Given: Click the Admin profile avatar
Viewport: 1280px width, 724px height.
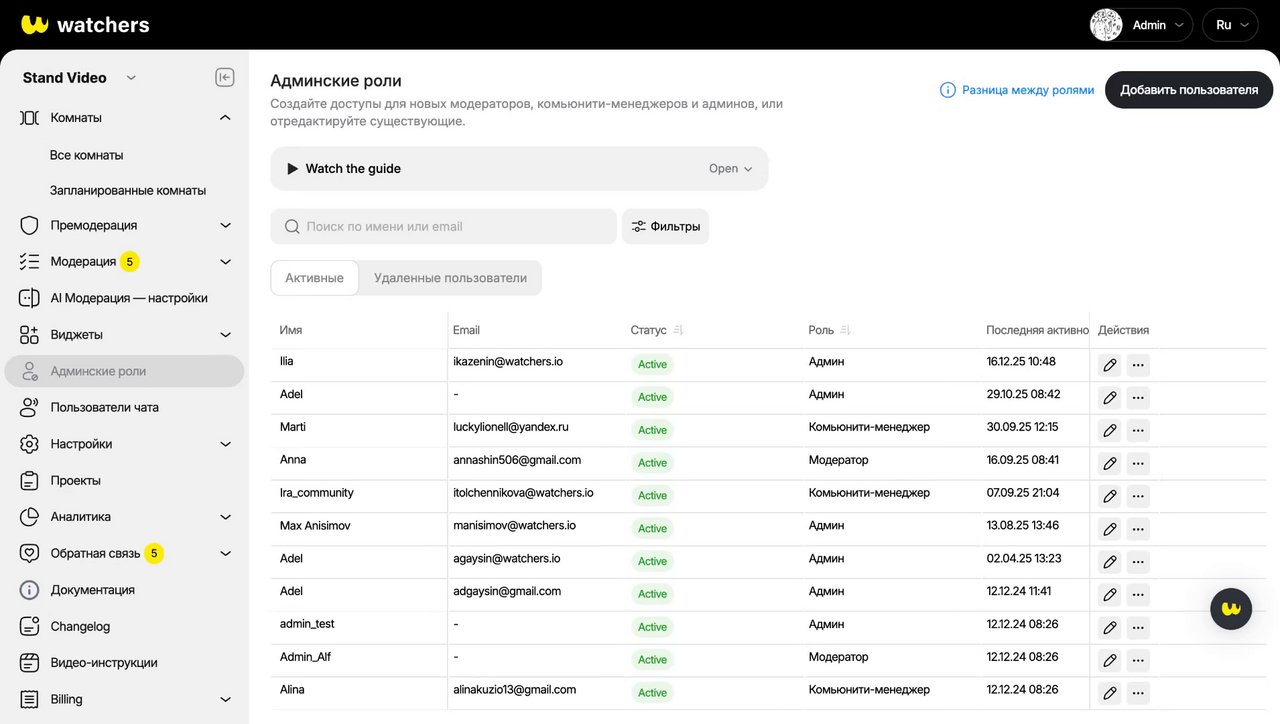Looking at the screenshot, I should 1106,25.
